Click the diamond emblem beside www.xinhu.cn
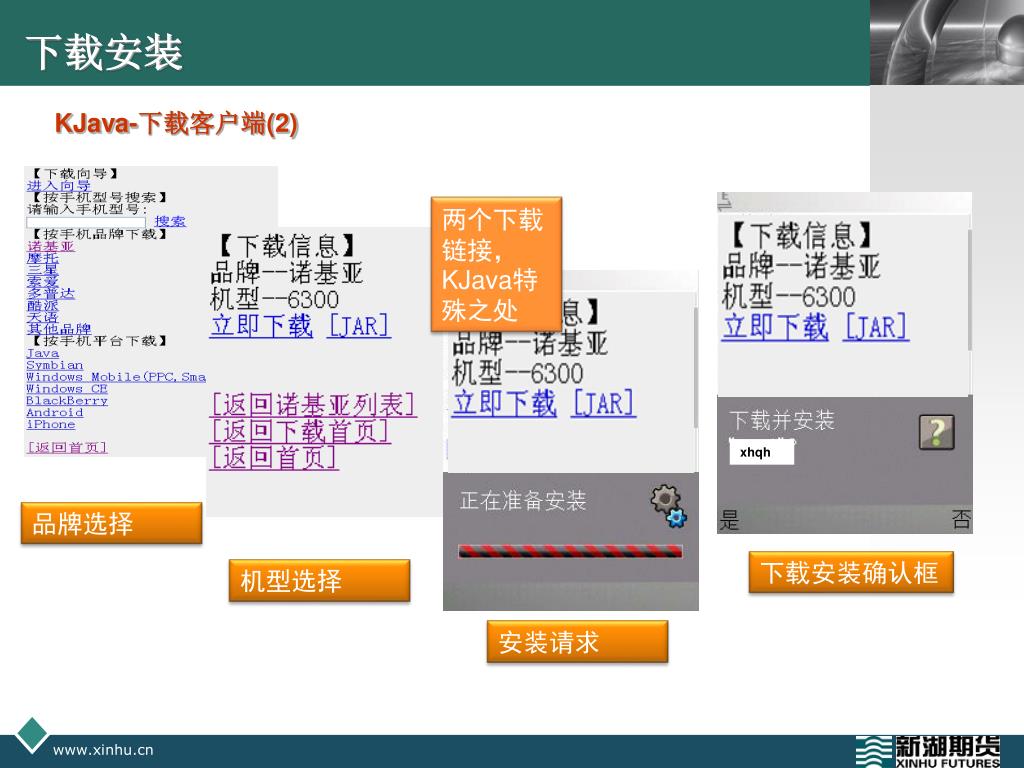Viewport: 1024px width, 768px height. coord(32,735)
